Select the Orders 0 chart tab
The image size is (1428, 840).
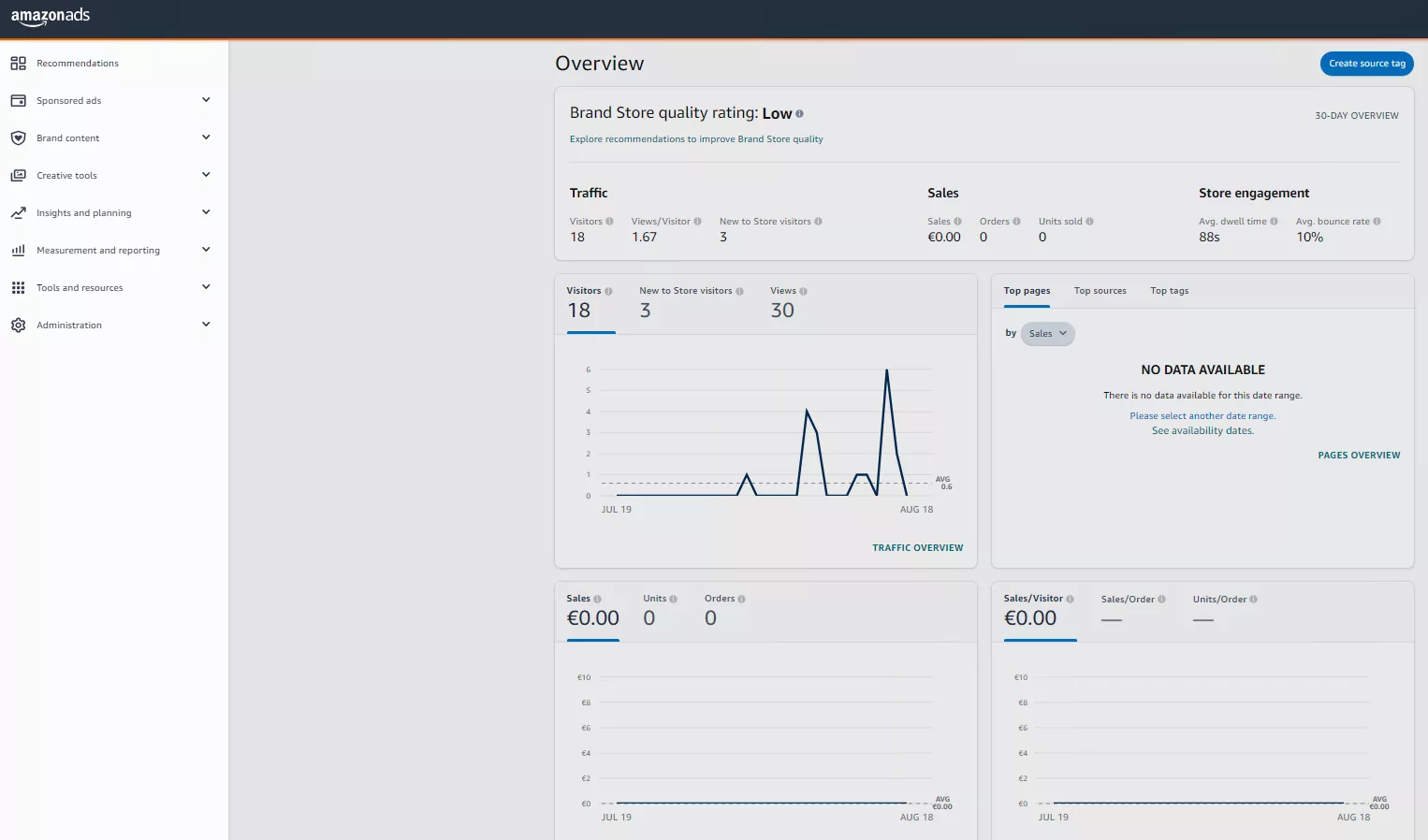(725, 610)
